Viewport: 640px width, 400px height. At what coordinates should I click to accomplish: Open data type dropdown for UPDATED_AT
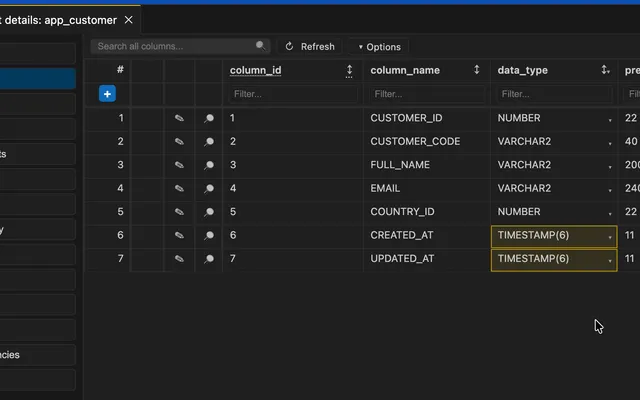coord(610,260)
